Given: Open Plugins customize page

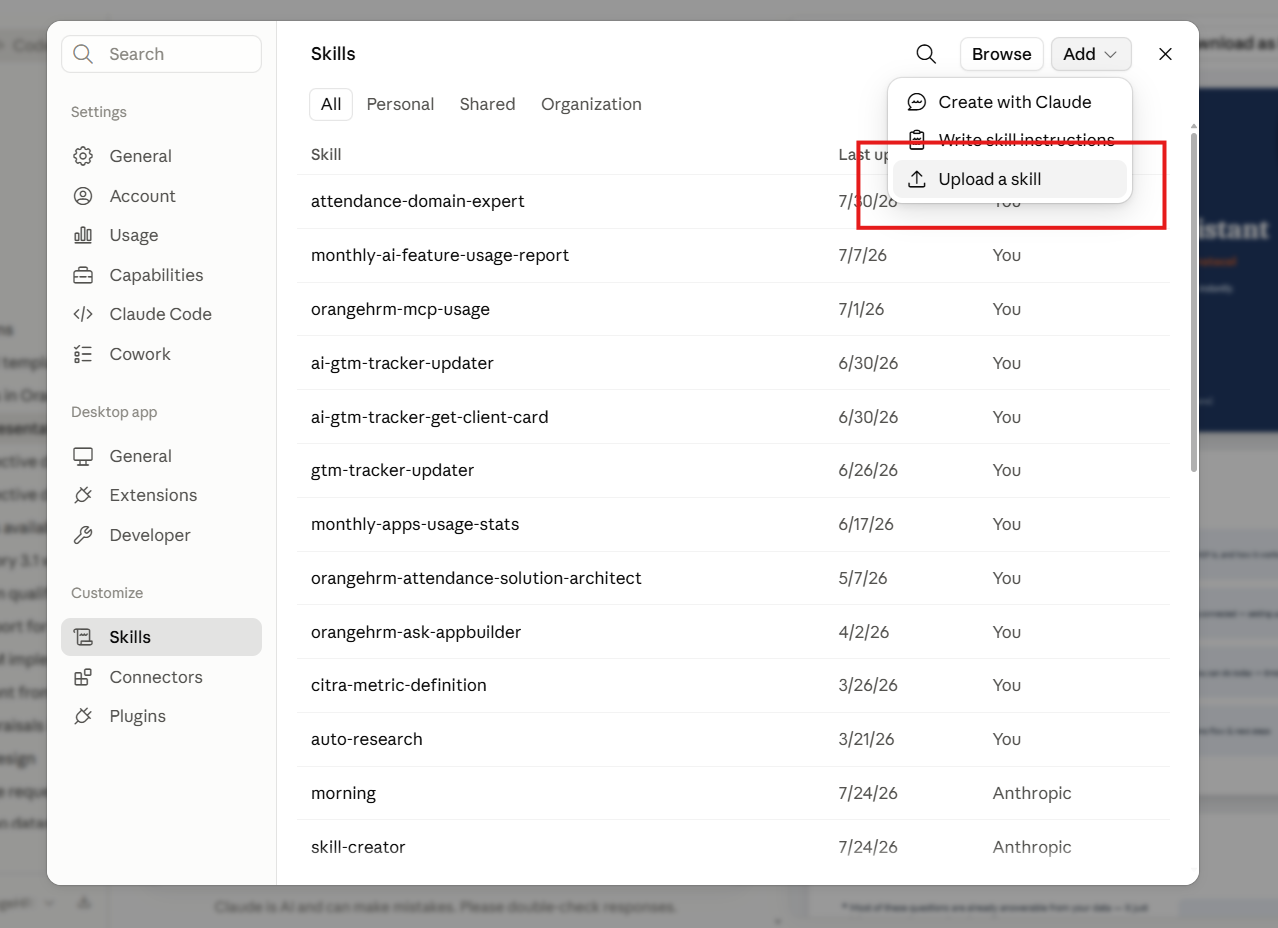Looking at the screenshot, I should 161,716.
